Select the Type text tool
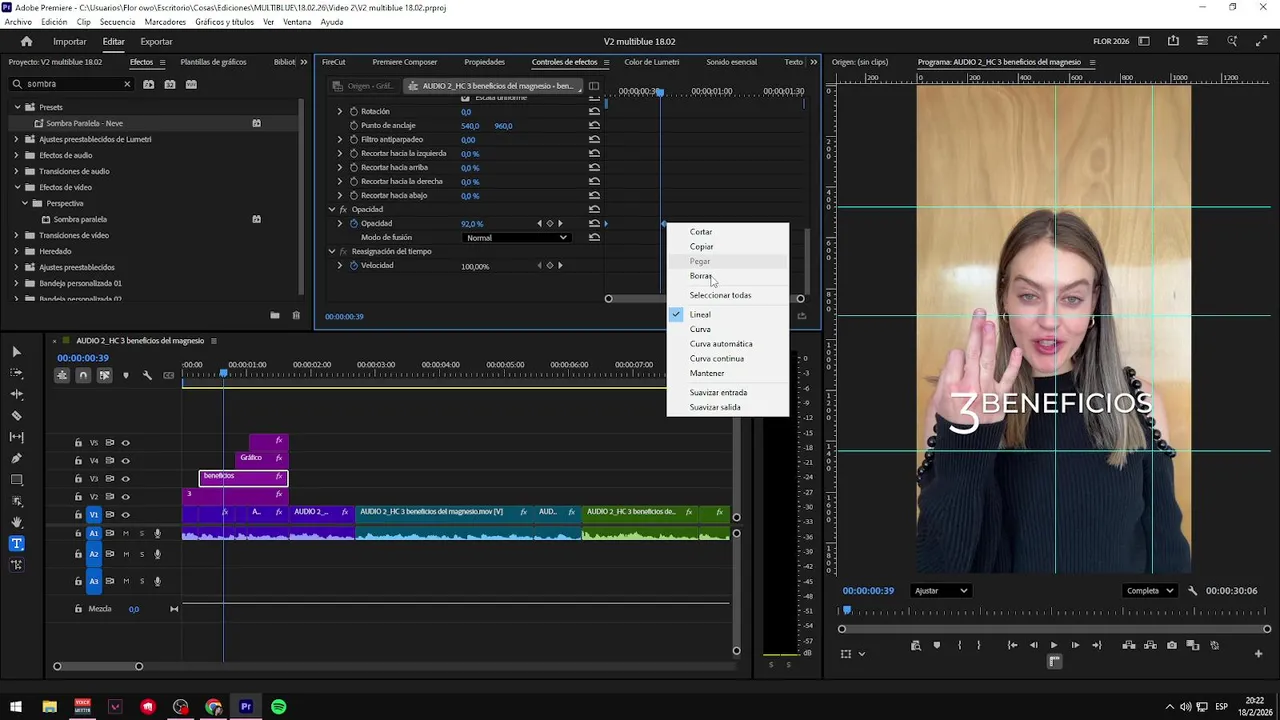The height and width of the screenshot is (720, 1280). click(x=16, y=544)
